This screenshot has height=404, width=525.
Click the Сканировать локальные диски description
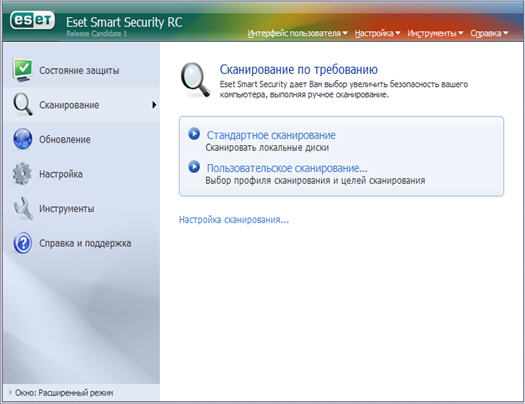(x=267, y=148)
